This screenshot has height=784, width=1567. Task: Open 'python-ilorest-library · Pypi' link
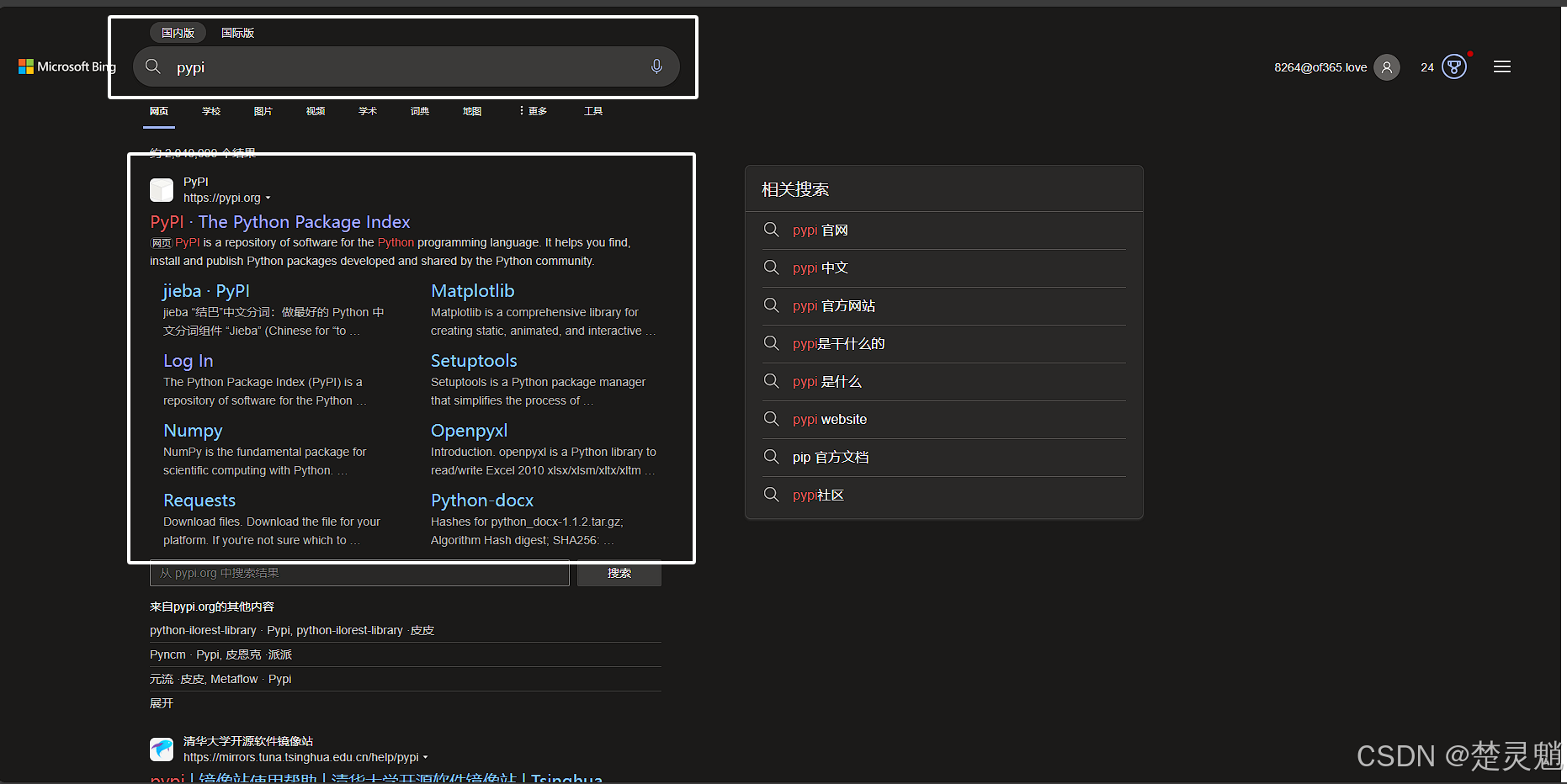click(x=292, y=630)
